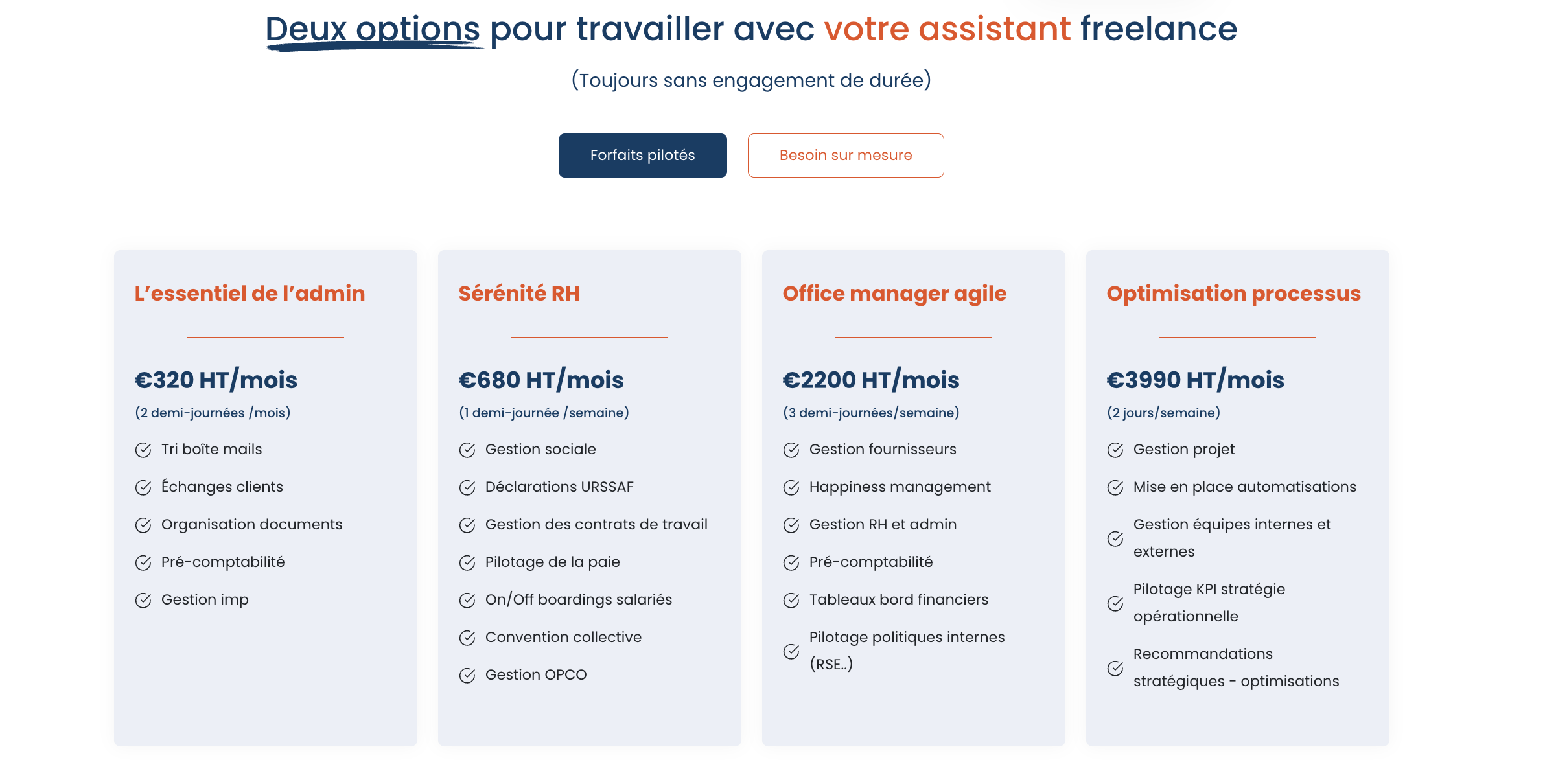Screen dimensions: 1545x784
Task: Click check icon beside Gestion sociale
Action: [x=467, y=450]
